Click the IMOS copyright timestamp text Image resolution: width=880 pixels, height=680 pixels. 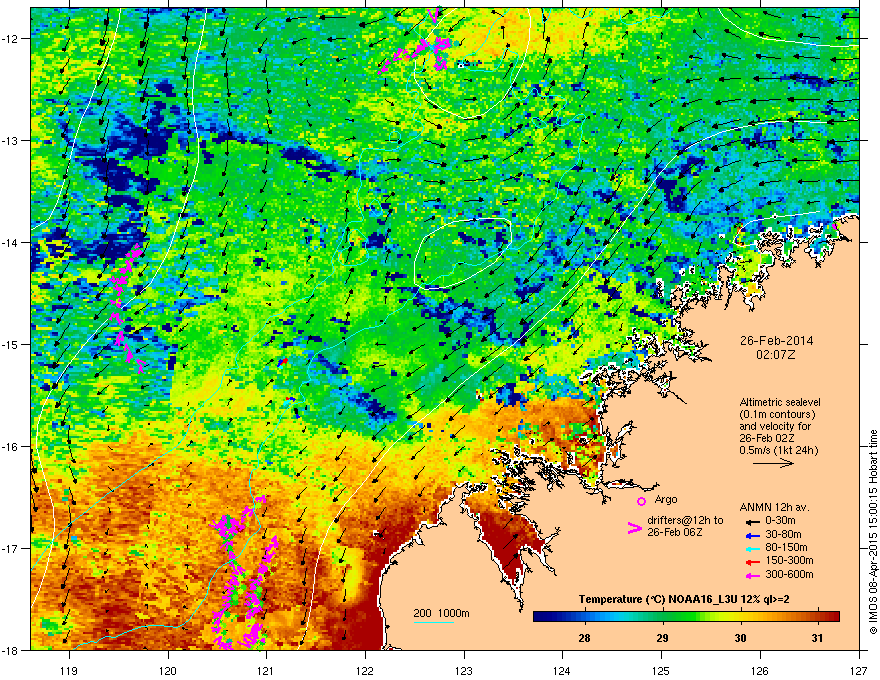[873, 532]
